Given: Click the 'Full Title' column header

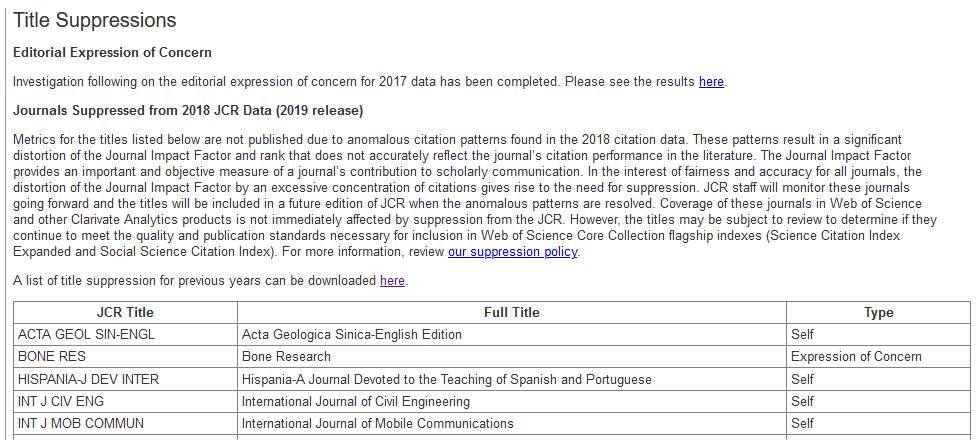Looking at the screenshot, I should coord(512,312).
